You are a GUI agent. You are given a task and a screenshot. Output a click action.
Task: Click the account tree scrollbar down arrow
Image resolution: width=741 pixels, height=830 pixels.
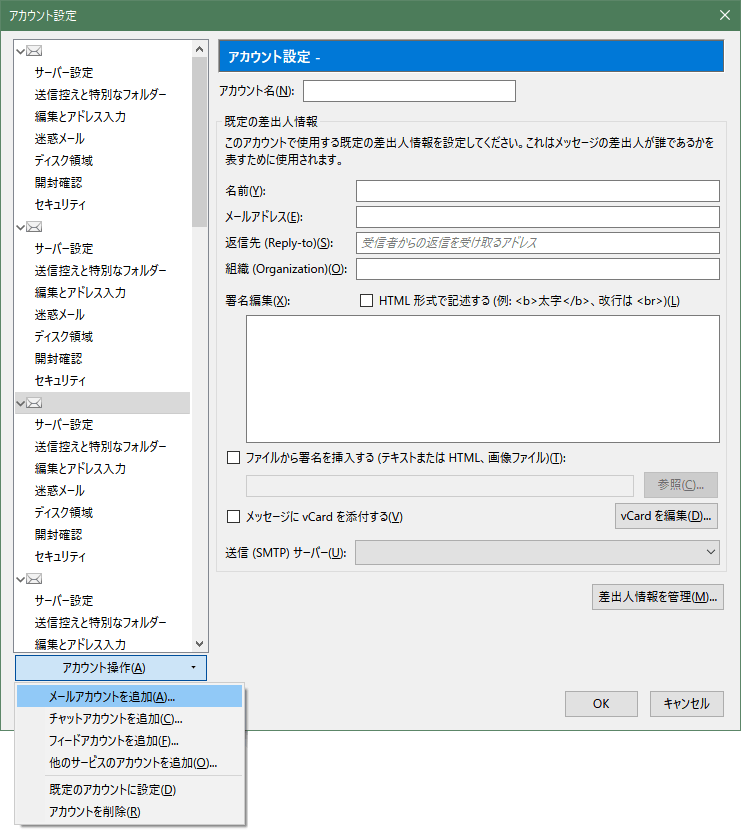(199, 645)
